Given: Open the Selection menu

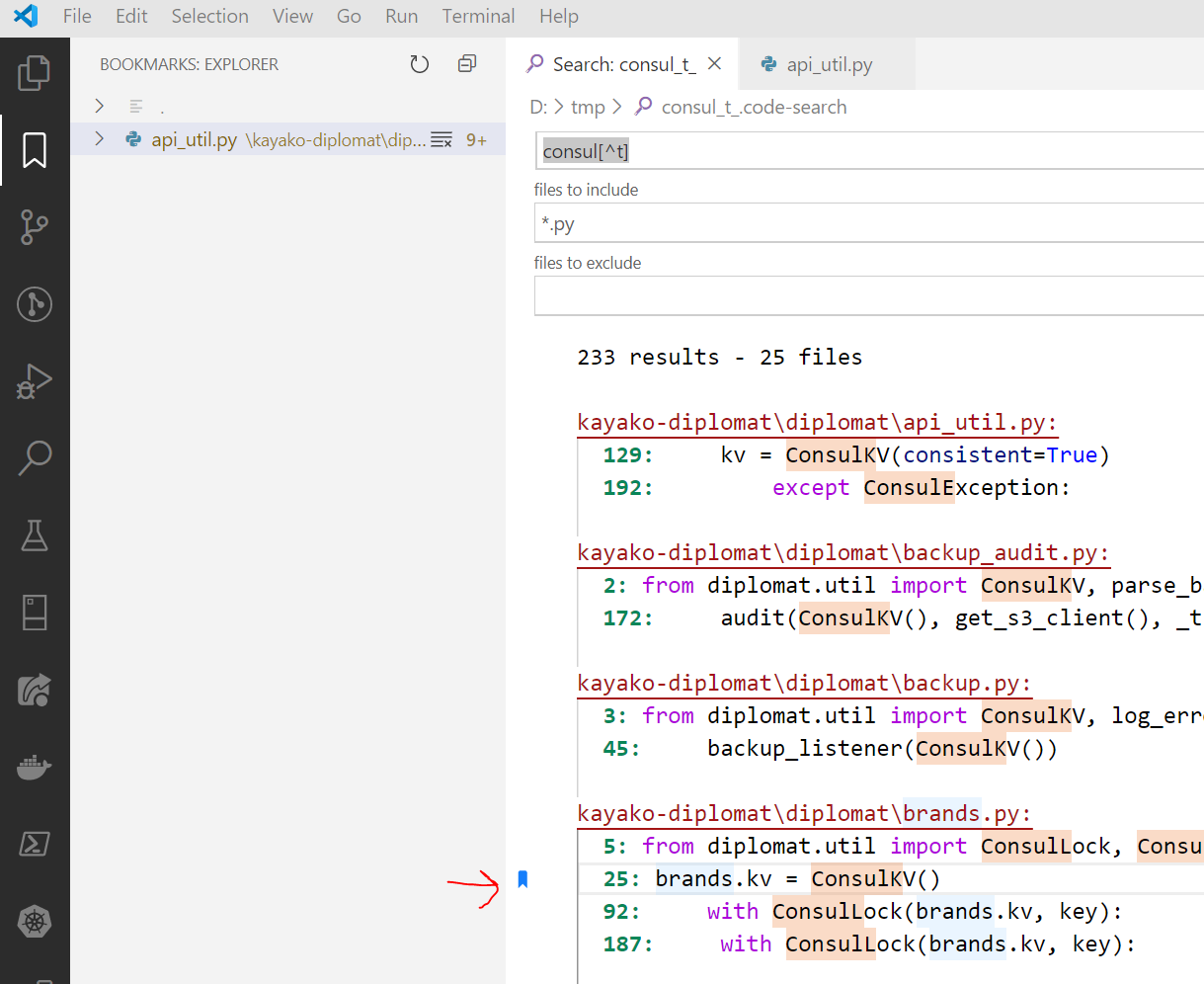Looking at the screenshot, I should pos(210,16).
